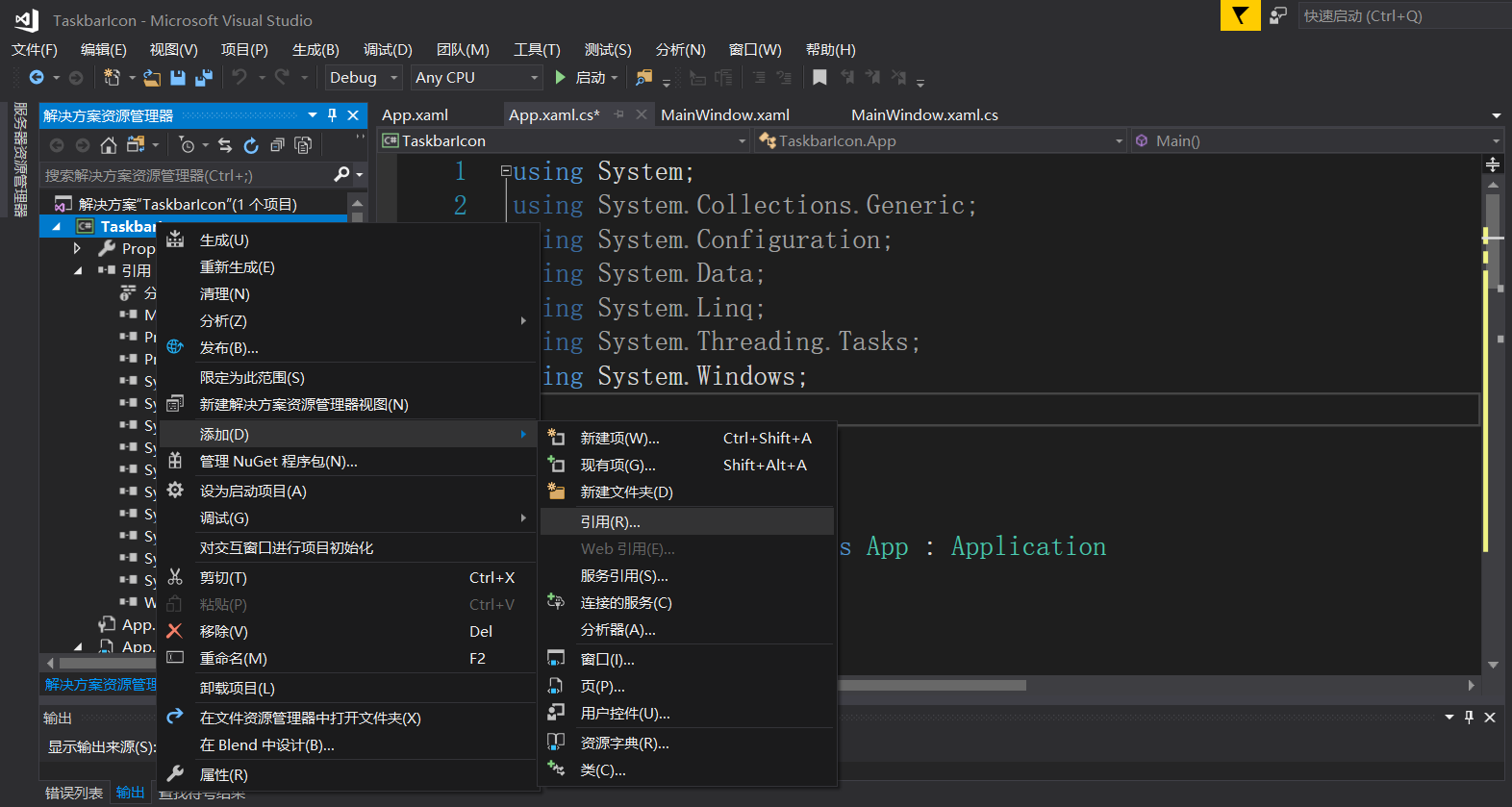The image size is (1512, 807).
Task: Collapse the 引用 references node
Action: (78, 270)
